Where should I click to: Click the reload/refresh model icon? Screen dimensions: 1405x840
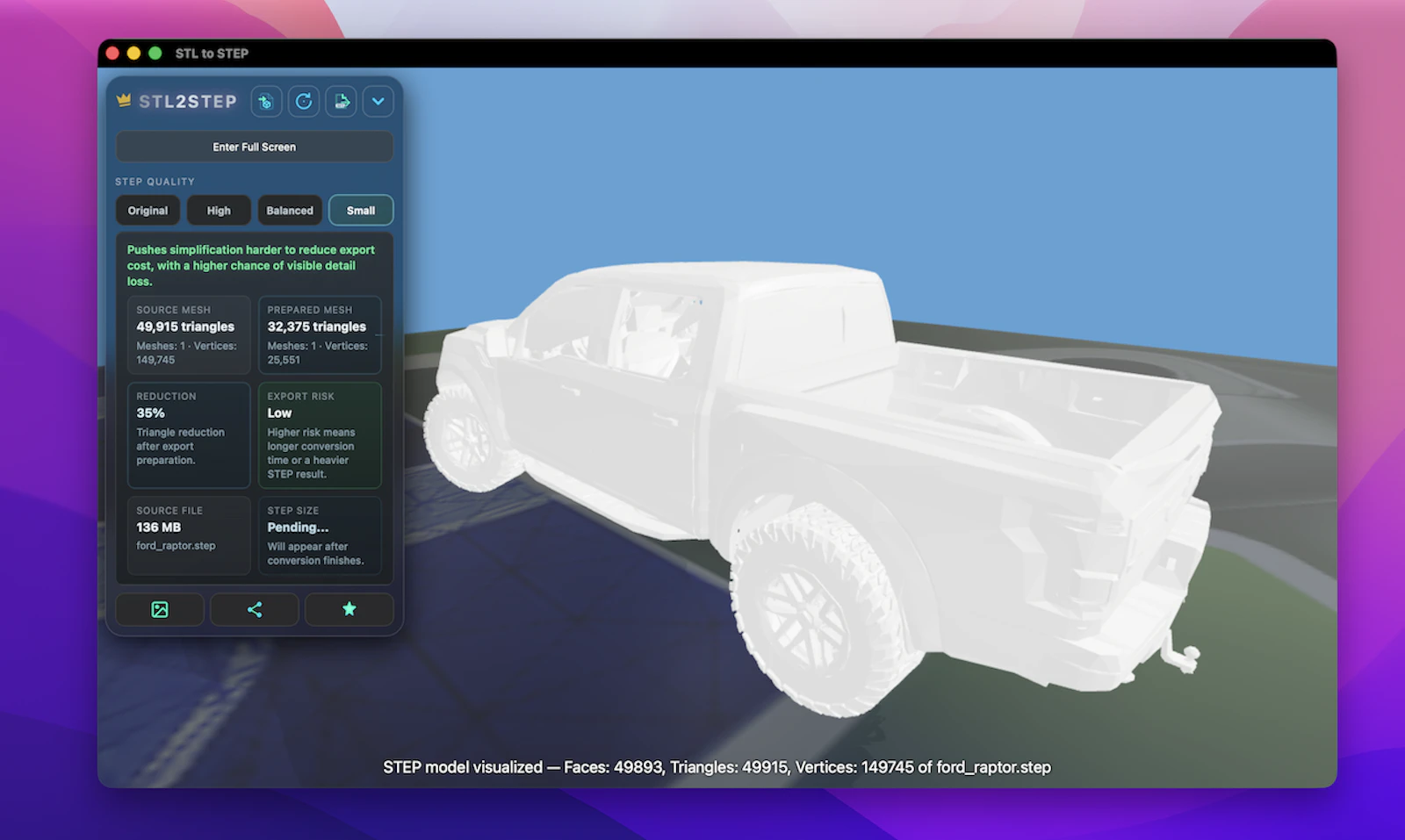point(304,102)
